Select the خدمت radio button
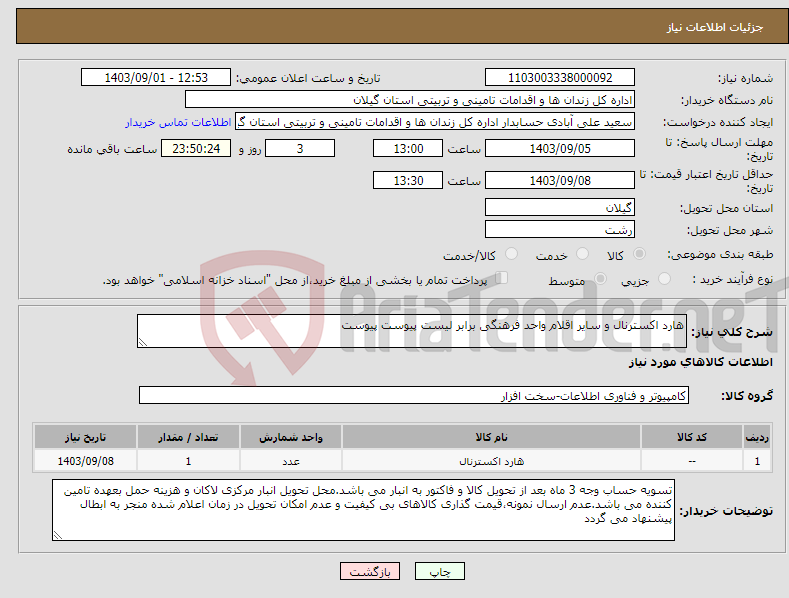Image resolution: width=789 pixels, height=598 pixels. tap(582, 254)
